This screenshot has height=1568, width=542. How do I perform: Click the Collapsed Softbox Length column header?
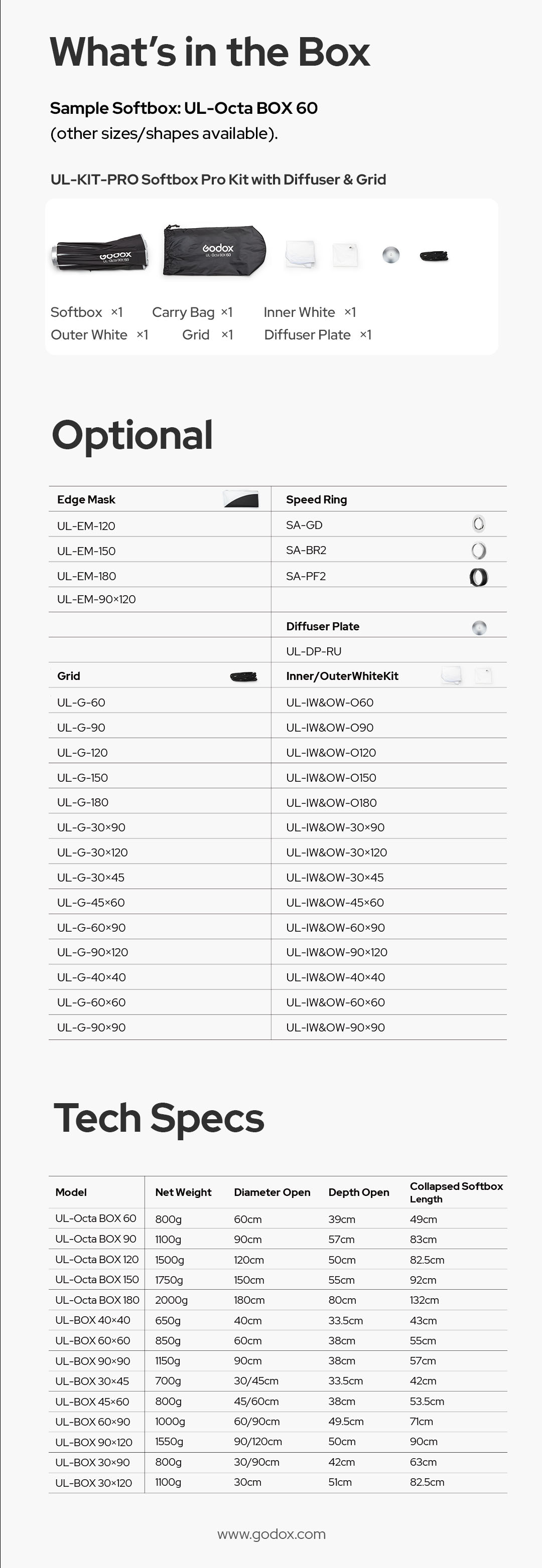pyautogui.click(x=456, y=1192)
